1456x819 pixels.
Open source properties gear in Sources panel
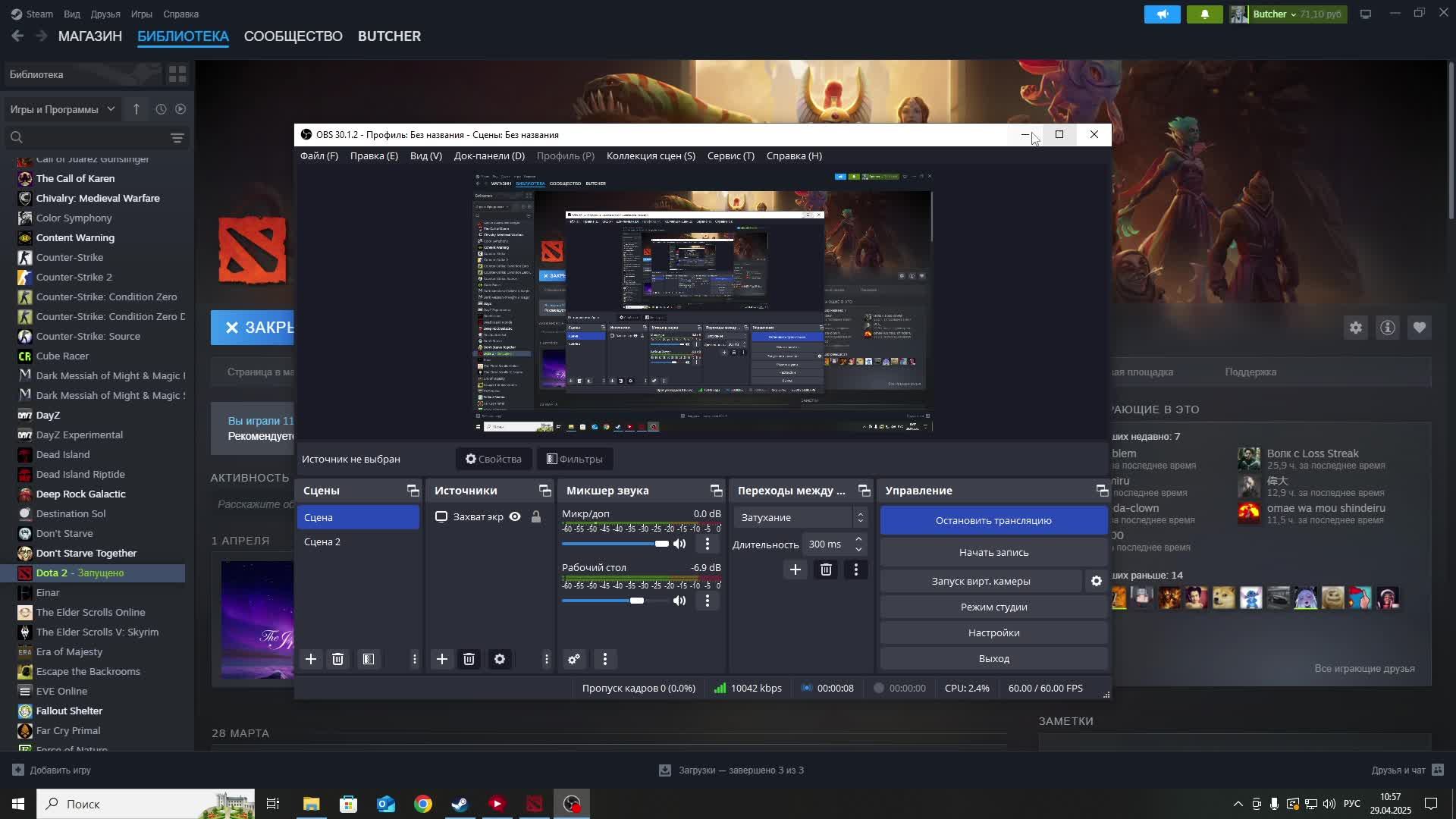pyautogui.click(x=500, y=659)
